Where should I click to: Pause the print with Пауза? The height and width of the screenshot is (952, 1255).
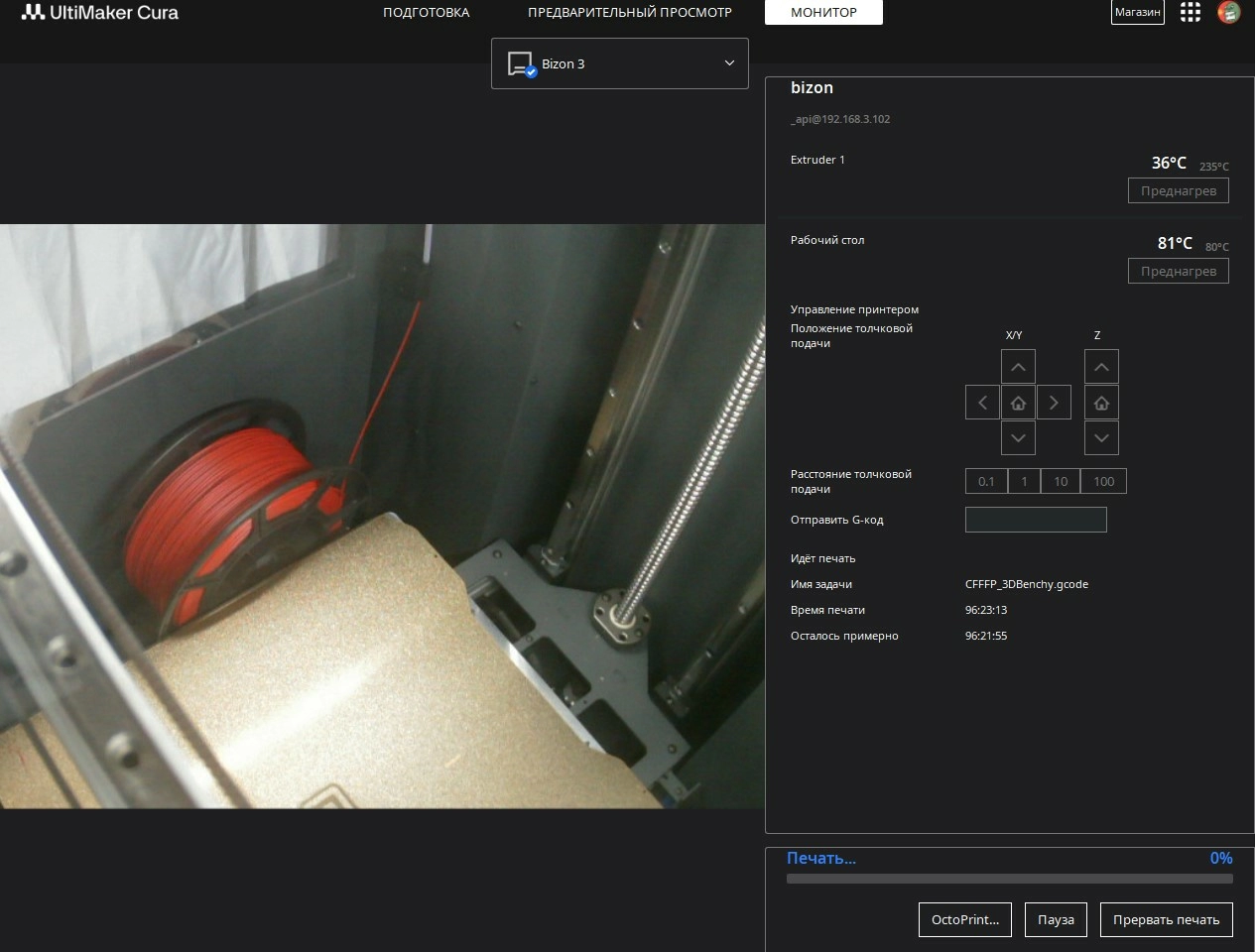pos(1056,919)
